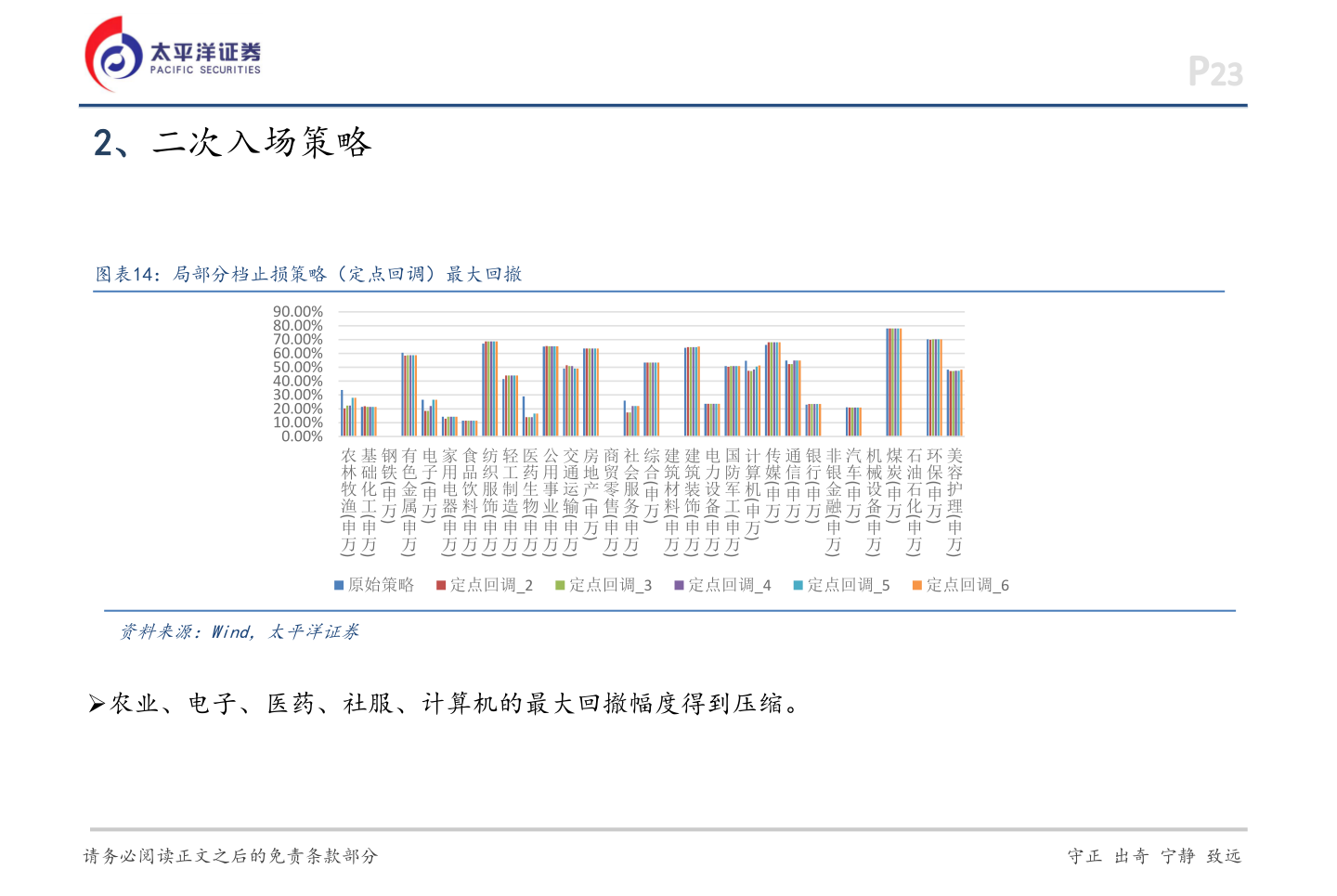Click the 70.00% y-axis label

point(298,340)
